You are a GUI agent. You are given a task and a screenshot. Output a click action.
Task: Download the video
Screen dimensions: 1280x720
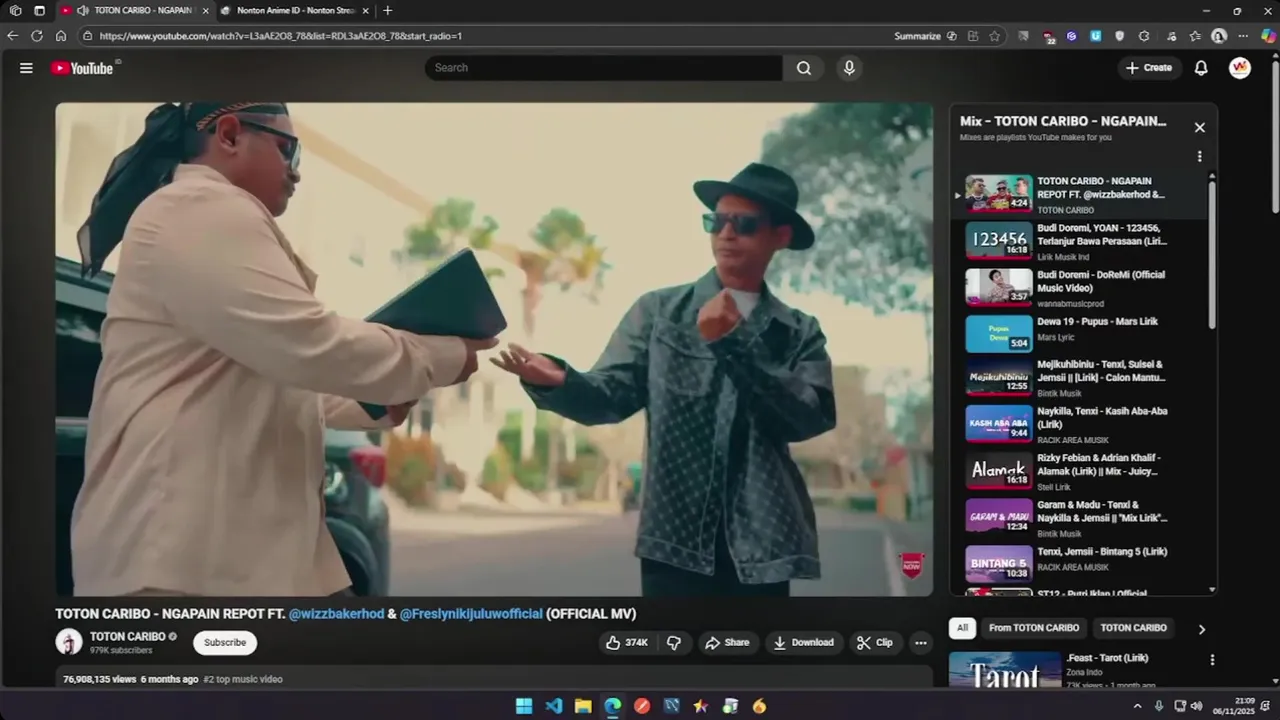803,643
